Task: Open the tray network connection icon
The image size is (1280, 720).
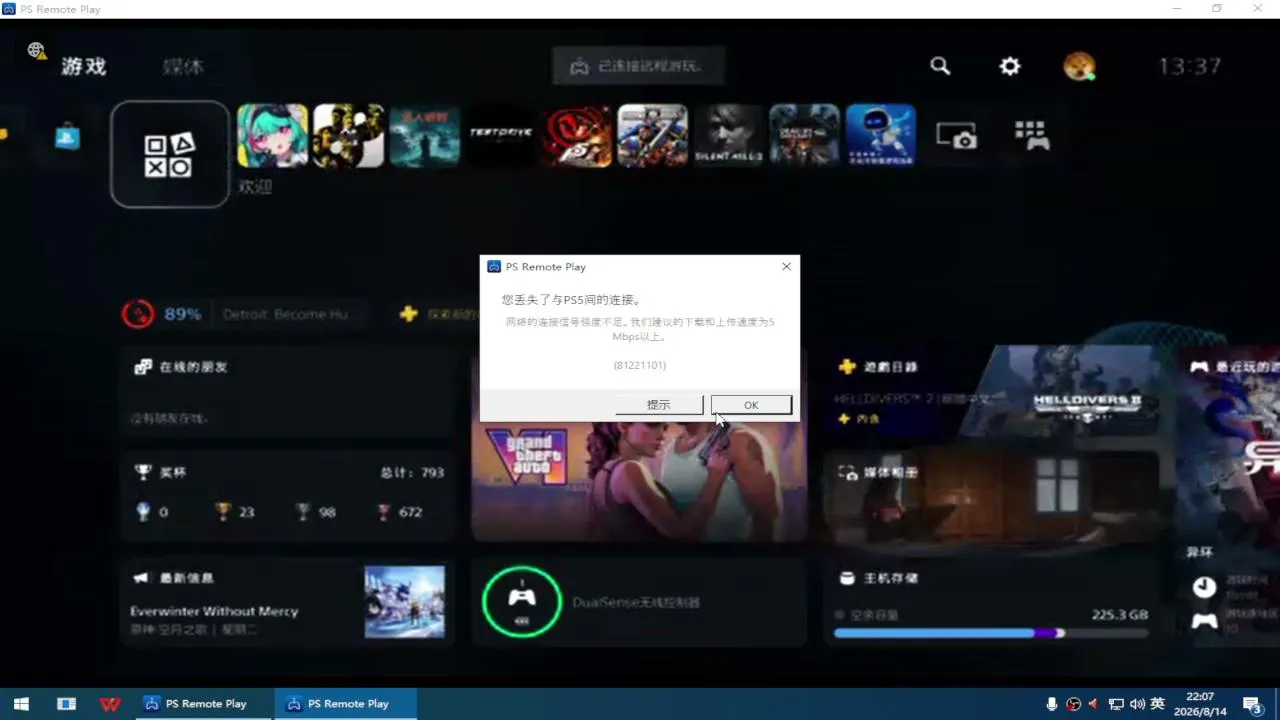Action: [1116, 704]
